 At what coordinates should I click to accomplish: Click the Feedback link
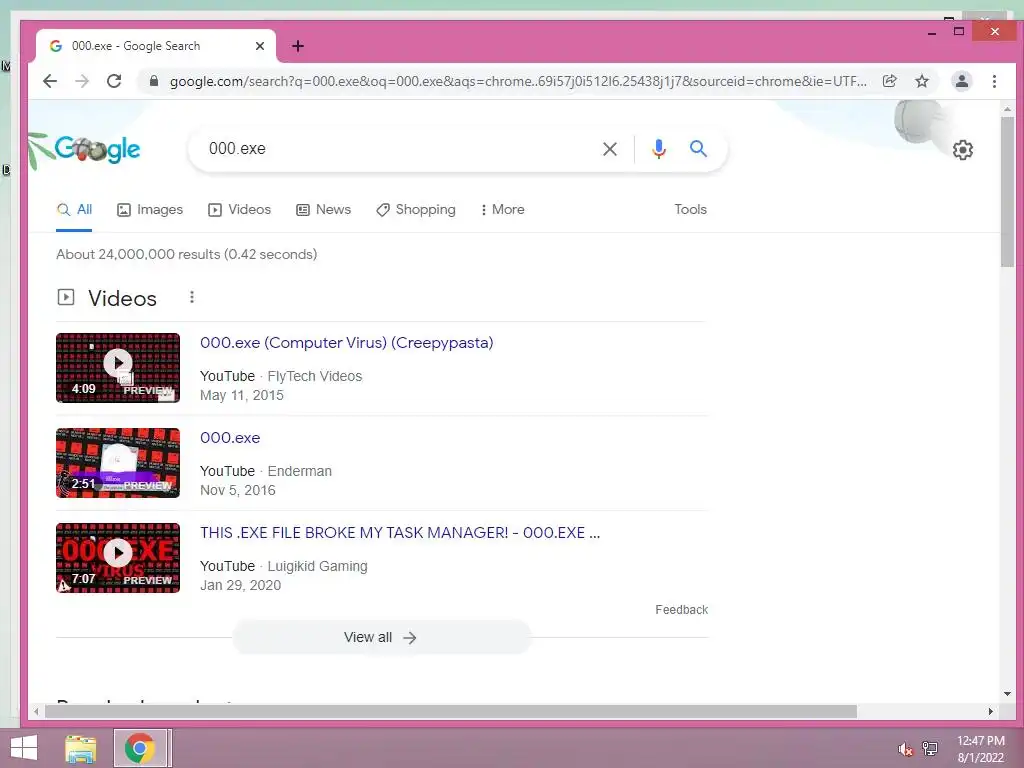(681, 609)
